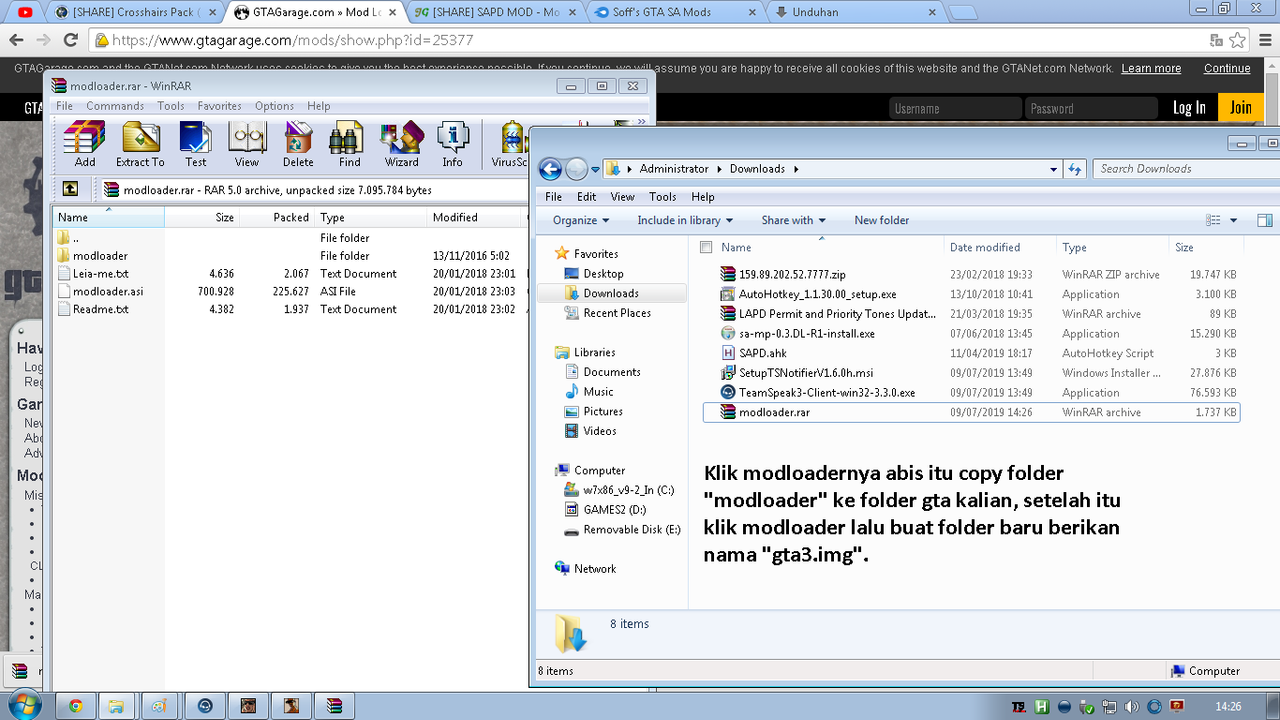This screenshot has height=720, width=1280.
Task: Select Recent Places in sidebar
Action: (617, 313)
